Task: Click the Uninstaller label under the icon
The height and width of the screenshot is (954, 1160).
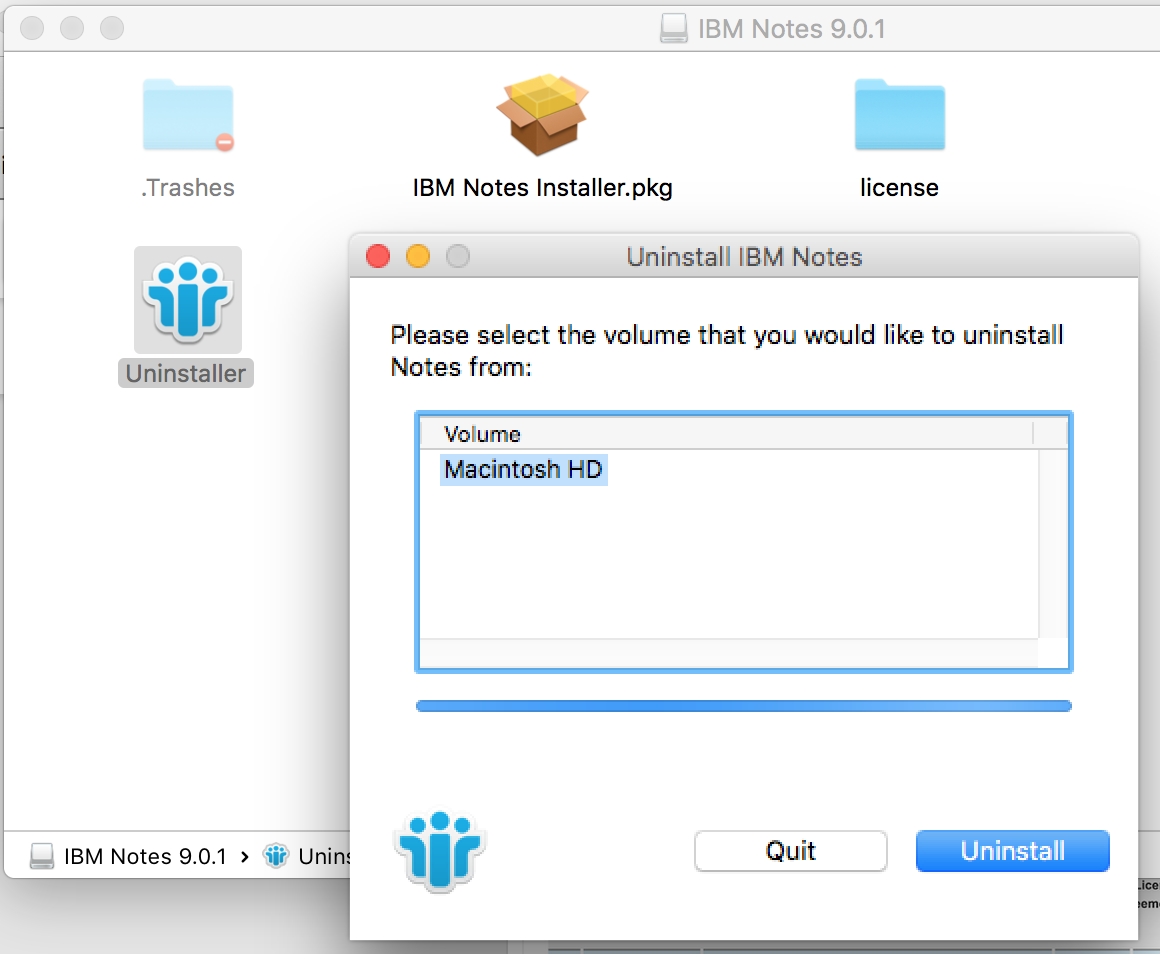Action: (186, 373)
